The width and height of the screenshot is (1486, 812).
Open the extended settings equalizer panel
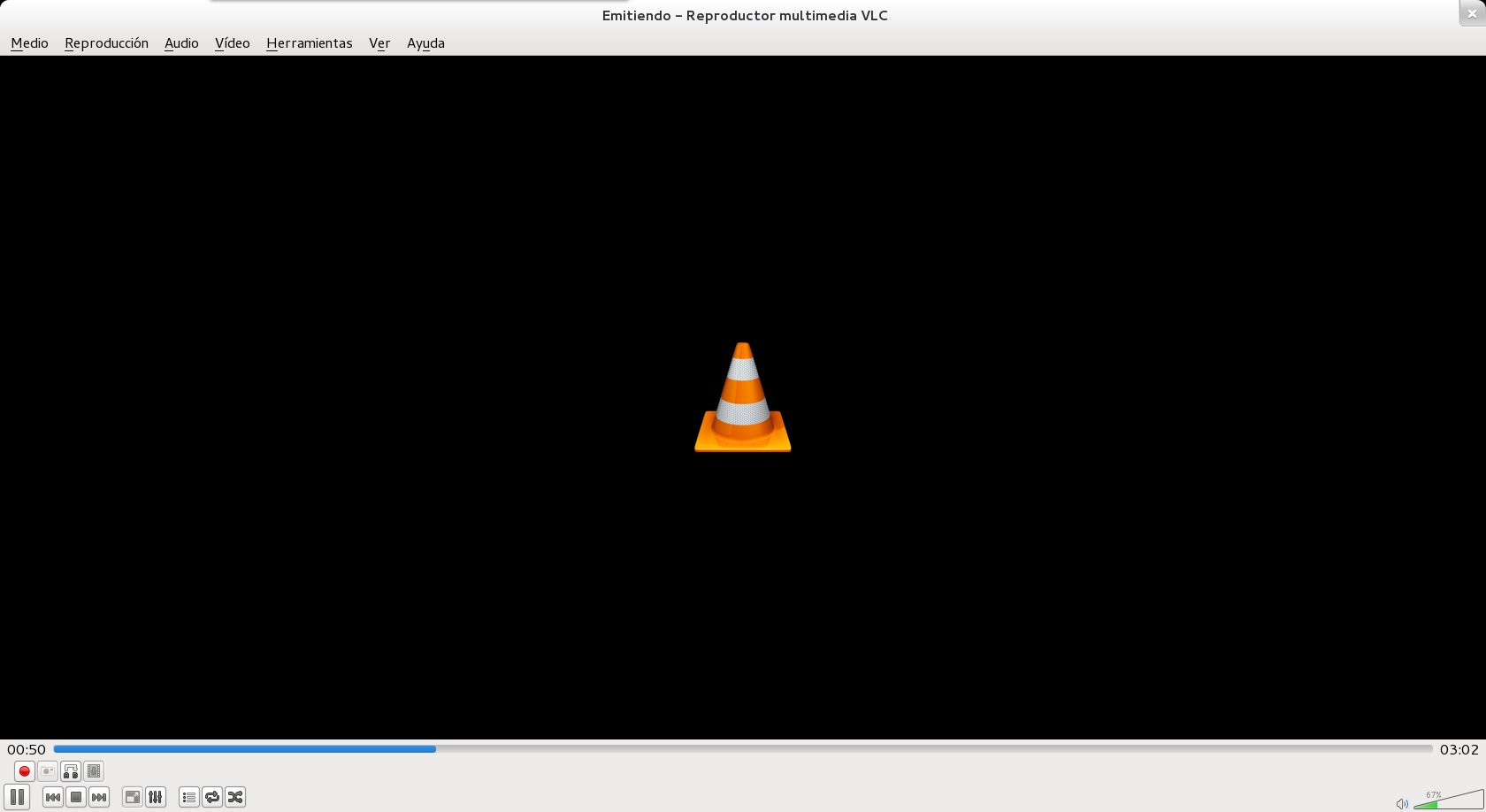(x=156, y=797)
